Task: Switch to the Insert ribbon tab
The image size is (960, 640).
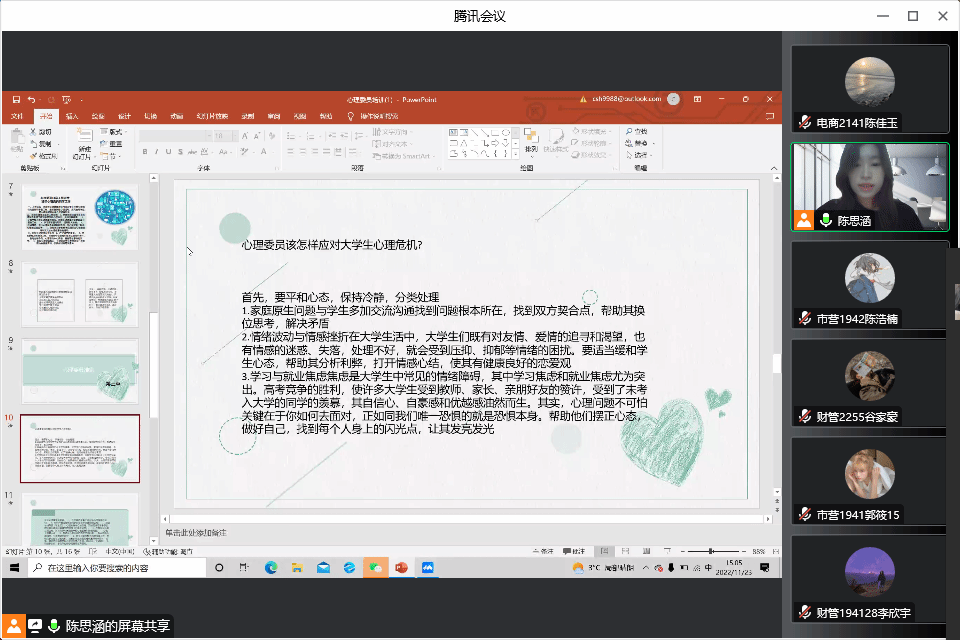Action: pos(72,116)
